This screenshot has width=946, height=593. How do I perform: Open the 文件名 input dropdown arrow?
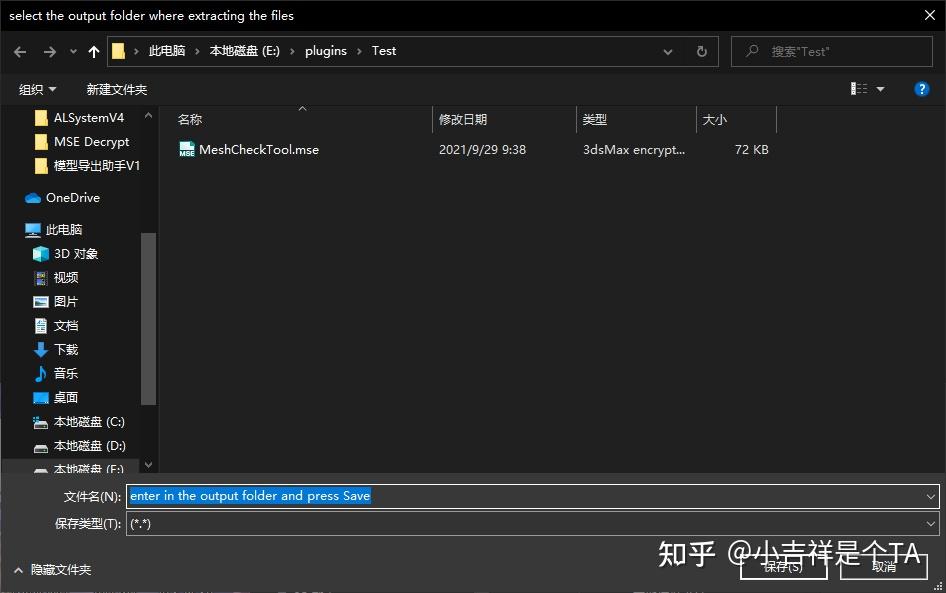click(x=929, y=496)
